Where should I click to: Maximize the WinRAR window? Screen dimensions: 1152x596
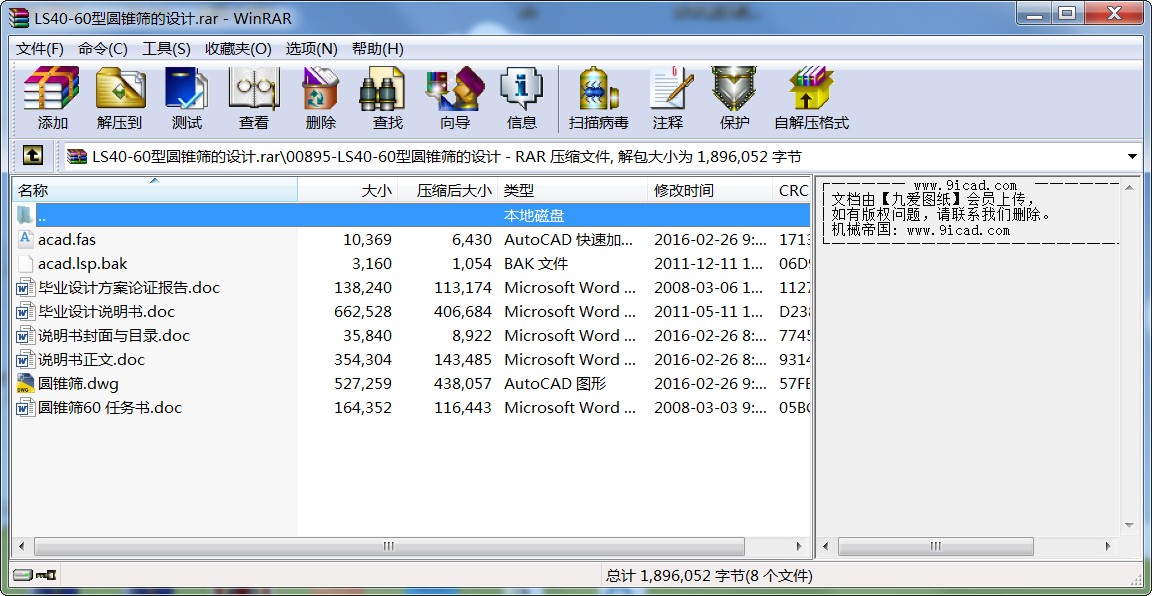[x=1067, y=12]
